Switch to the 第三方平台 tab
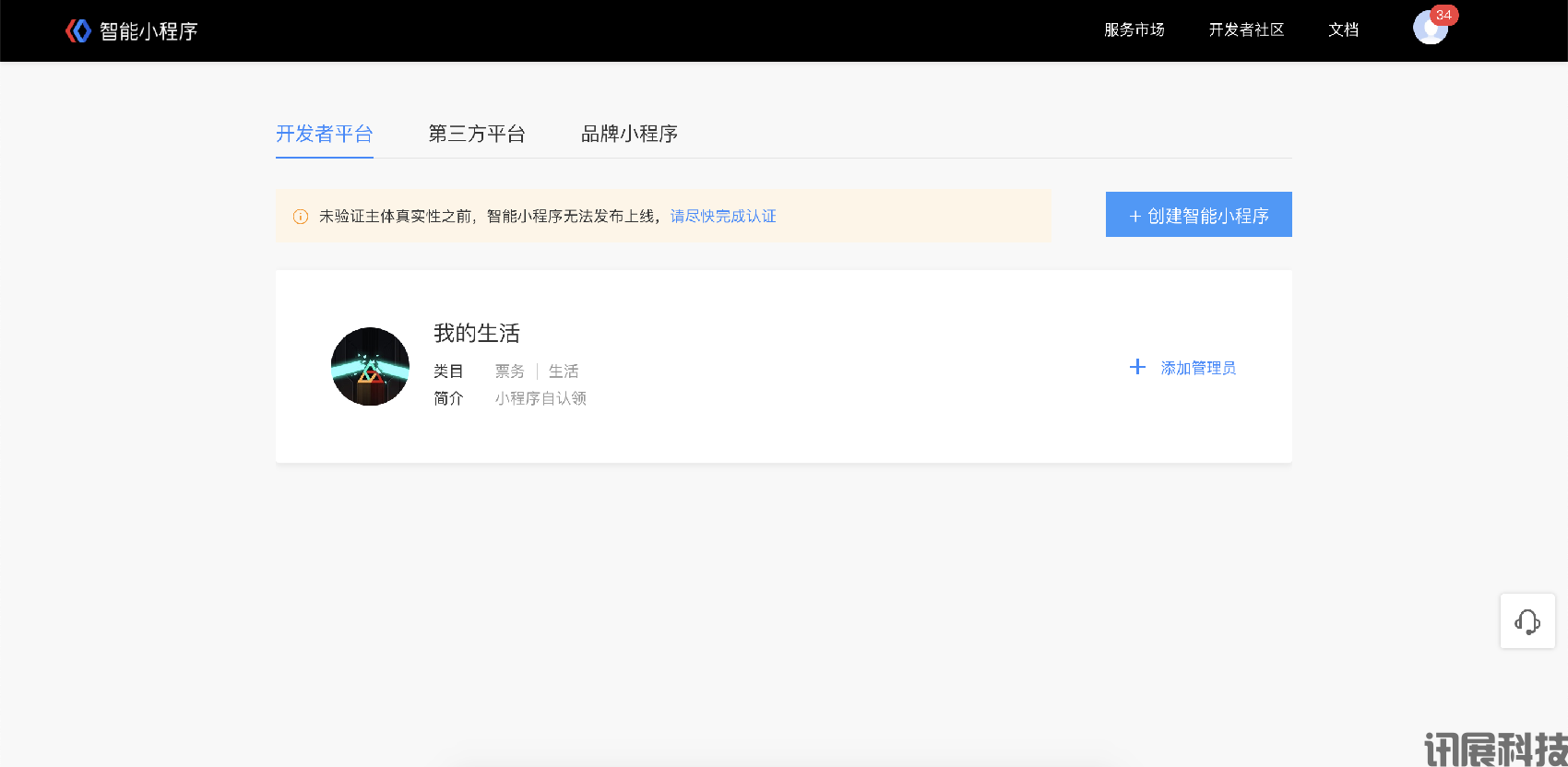The height and width of the screenshot is (767, 1568). (x=477, y=134)
